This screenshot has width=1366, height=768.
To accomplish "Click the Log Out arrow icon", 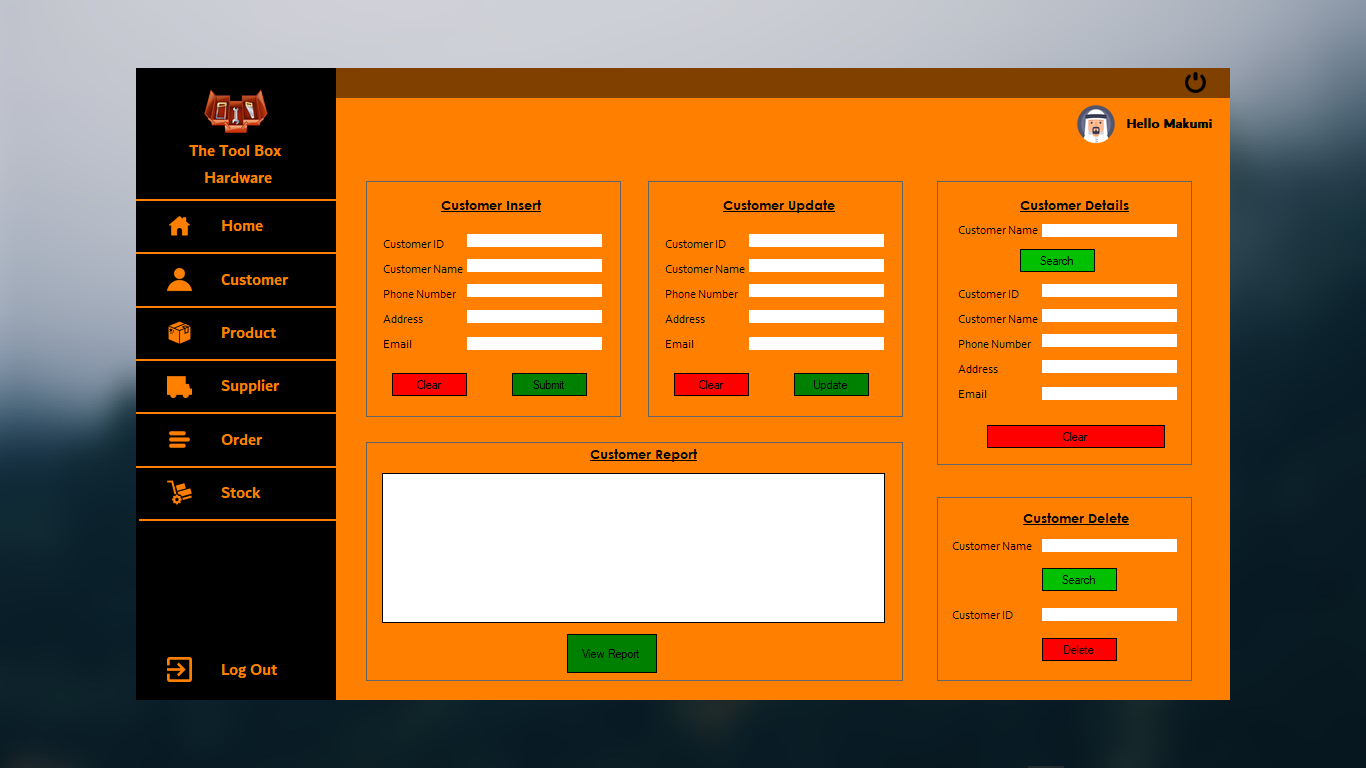I will click(x=178, y=669).
